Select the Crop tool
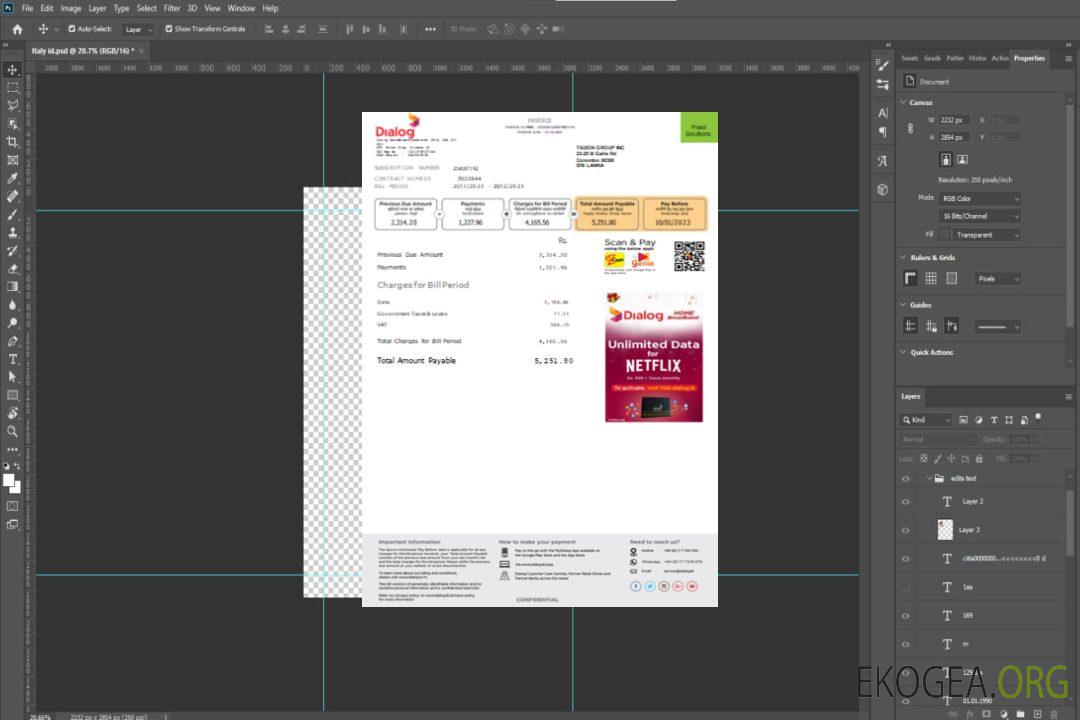 13,142
